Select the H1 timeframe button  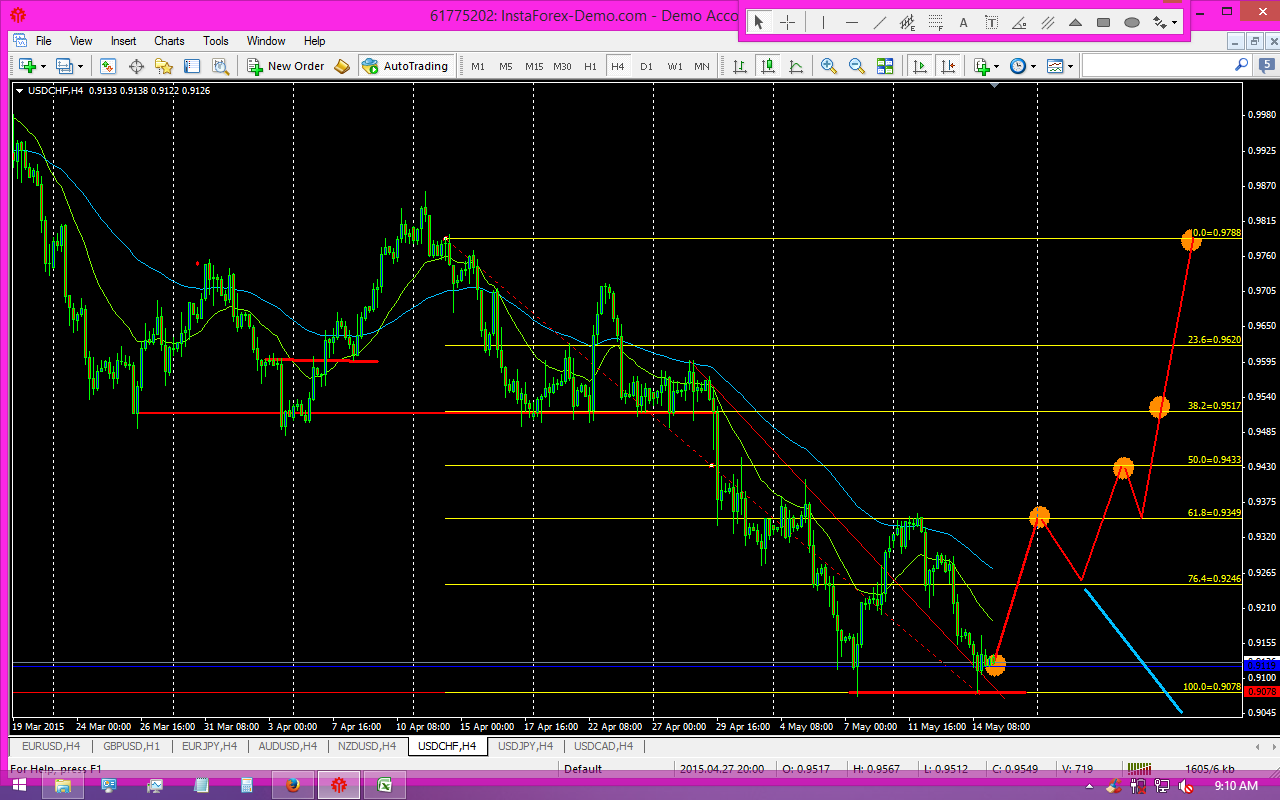[x=590, y=65]
